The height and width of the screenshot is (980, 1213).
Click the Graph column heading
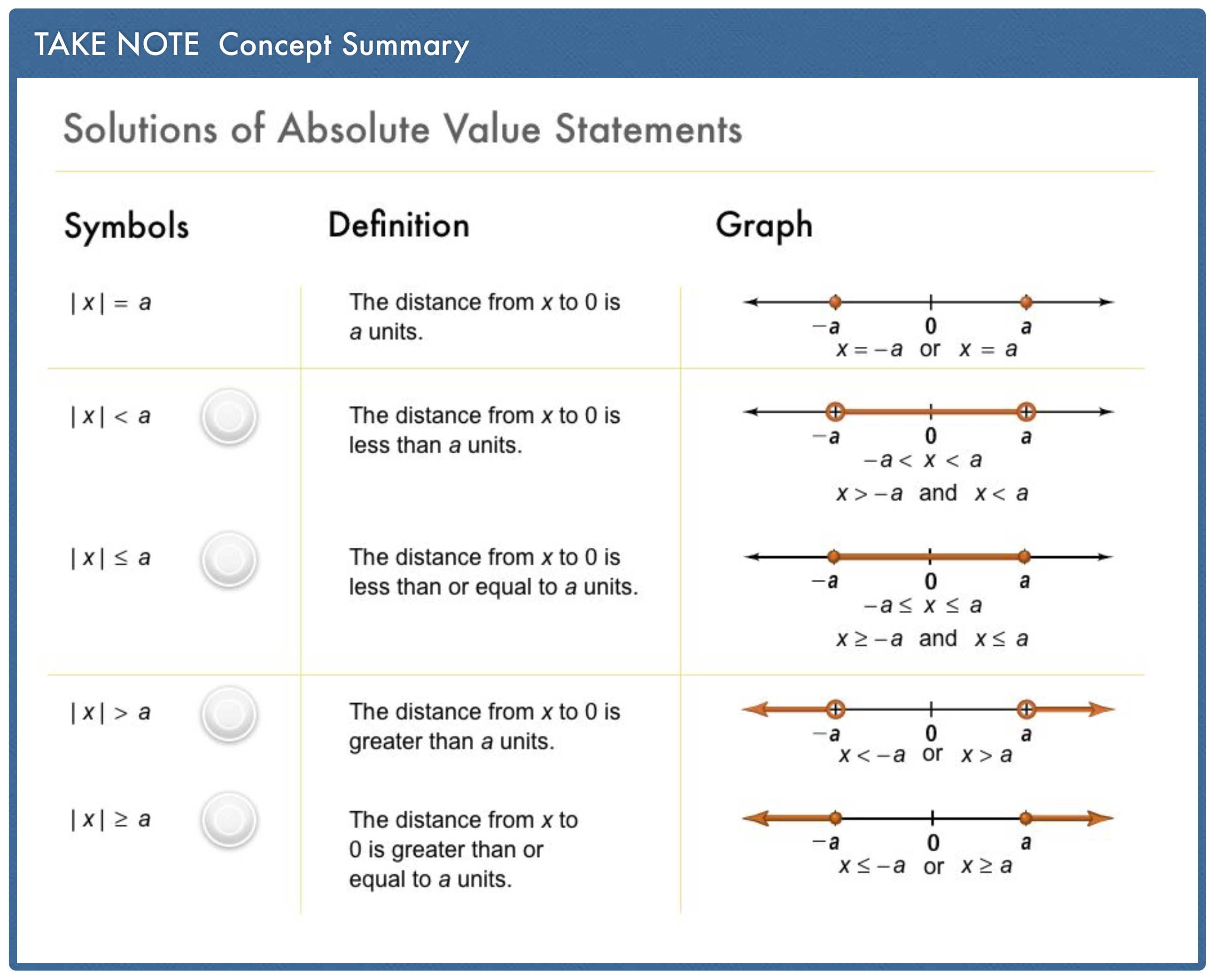click(x=764, y=225)
